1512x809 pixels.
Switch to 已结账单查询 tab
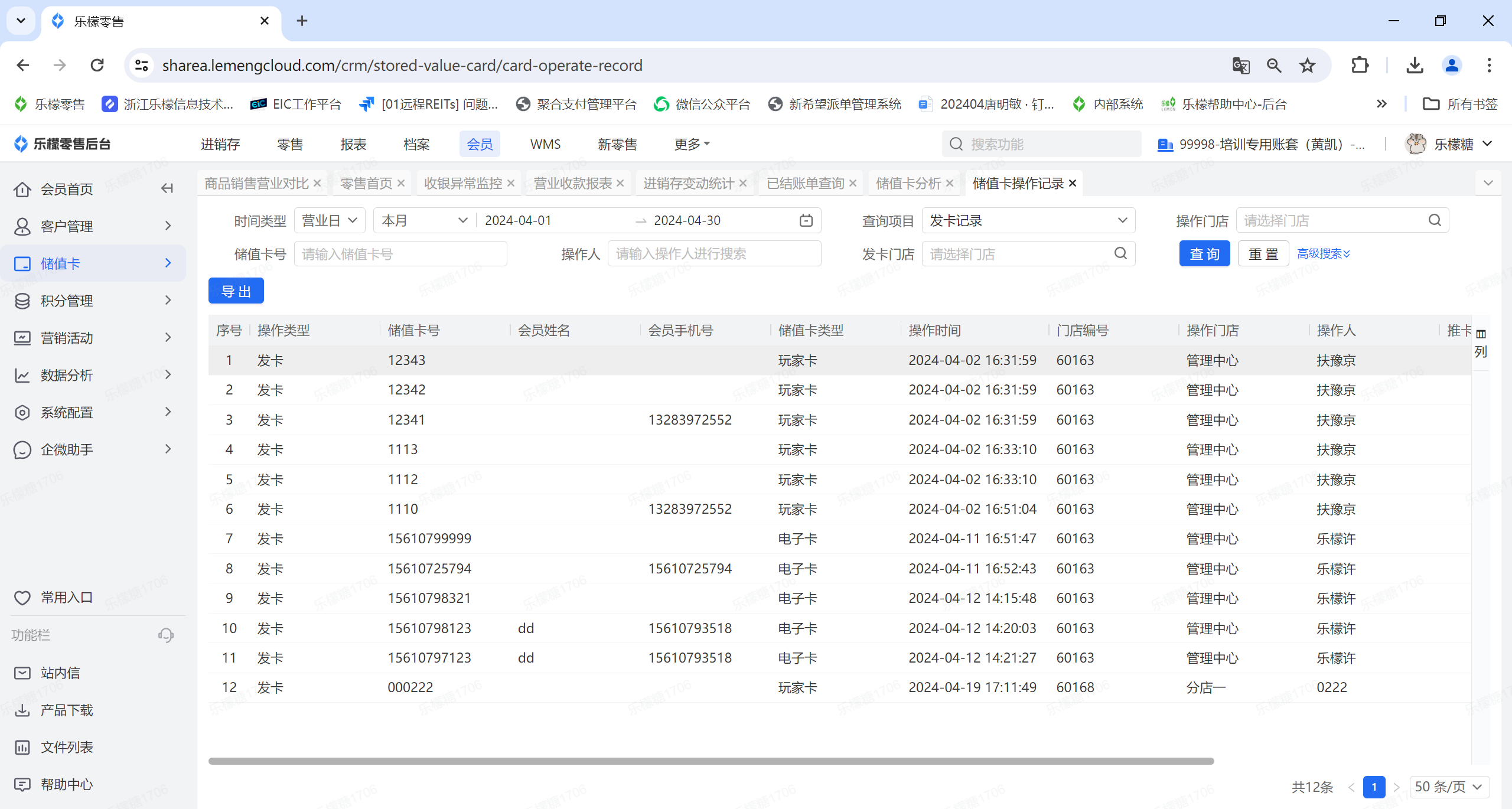(x=806, y=183)
